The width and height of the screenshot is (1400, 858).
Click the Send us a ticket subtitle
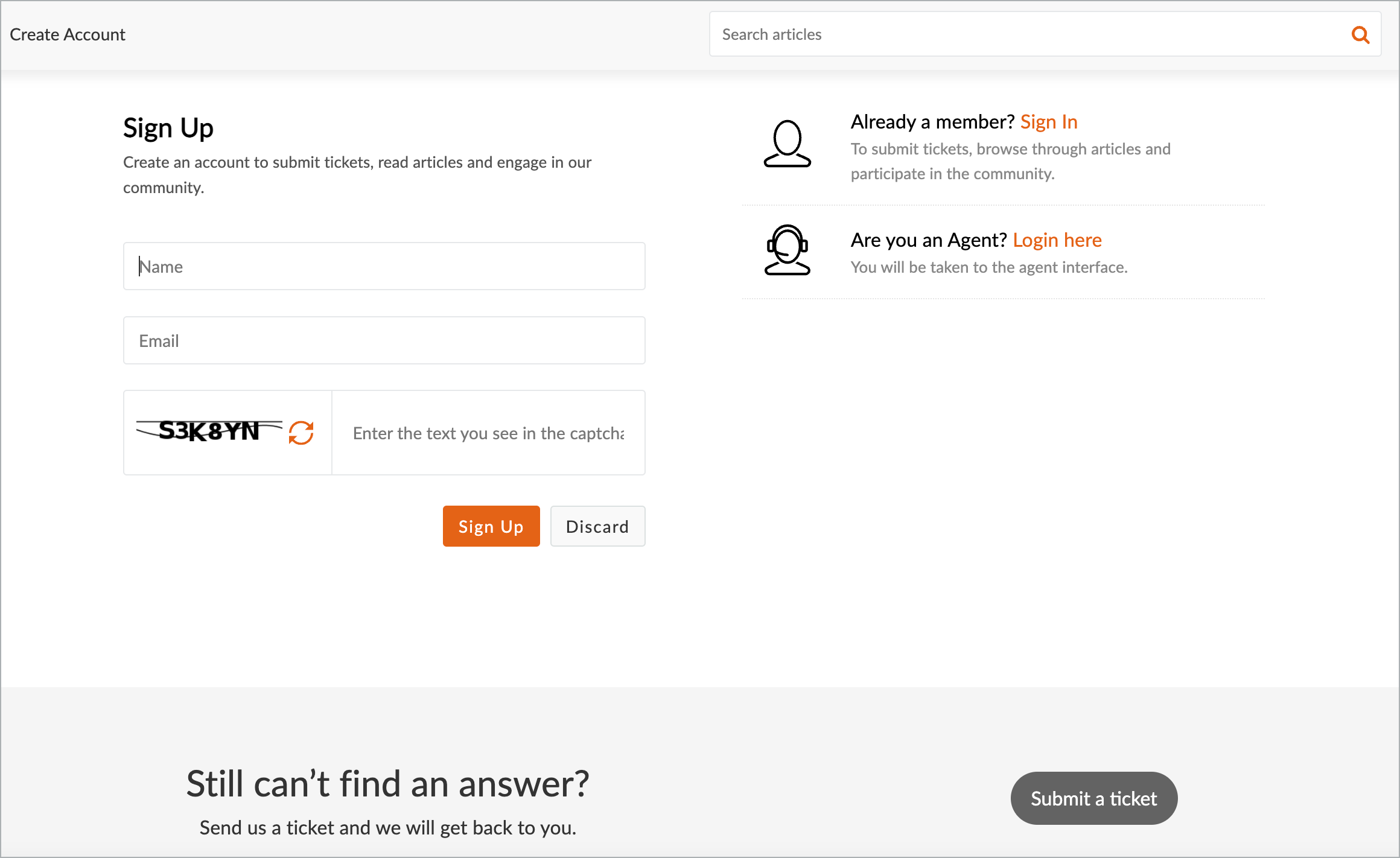387,828
